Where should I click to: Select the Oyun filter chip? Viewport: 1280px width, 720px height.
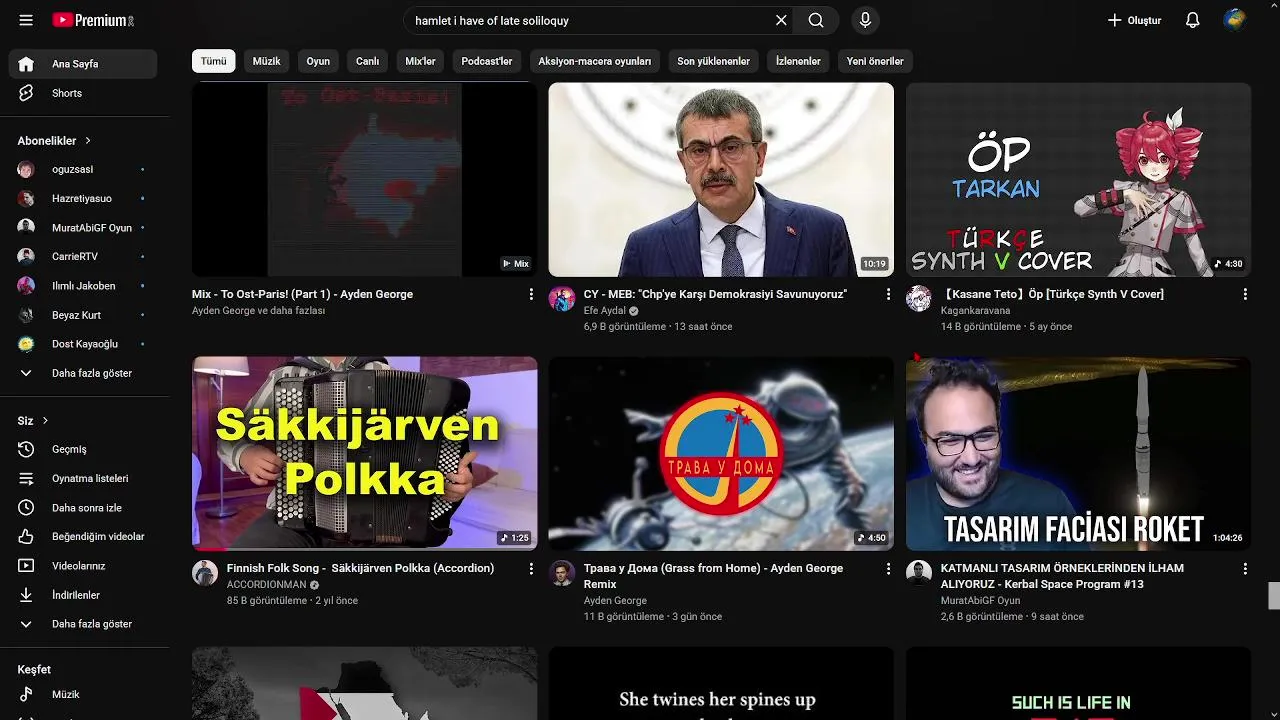point(318,61)
